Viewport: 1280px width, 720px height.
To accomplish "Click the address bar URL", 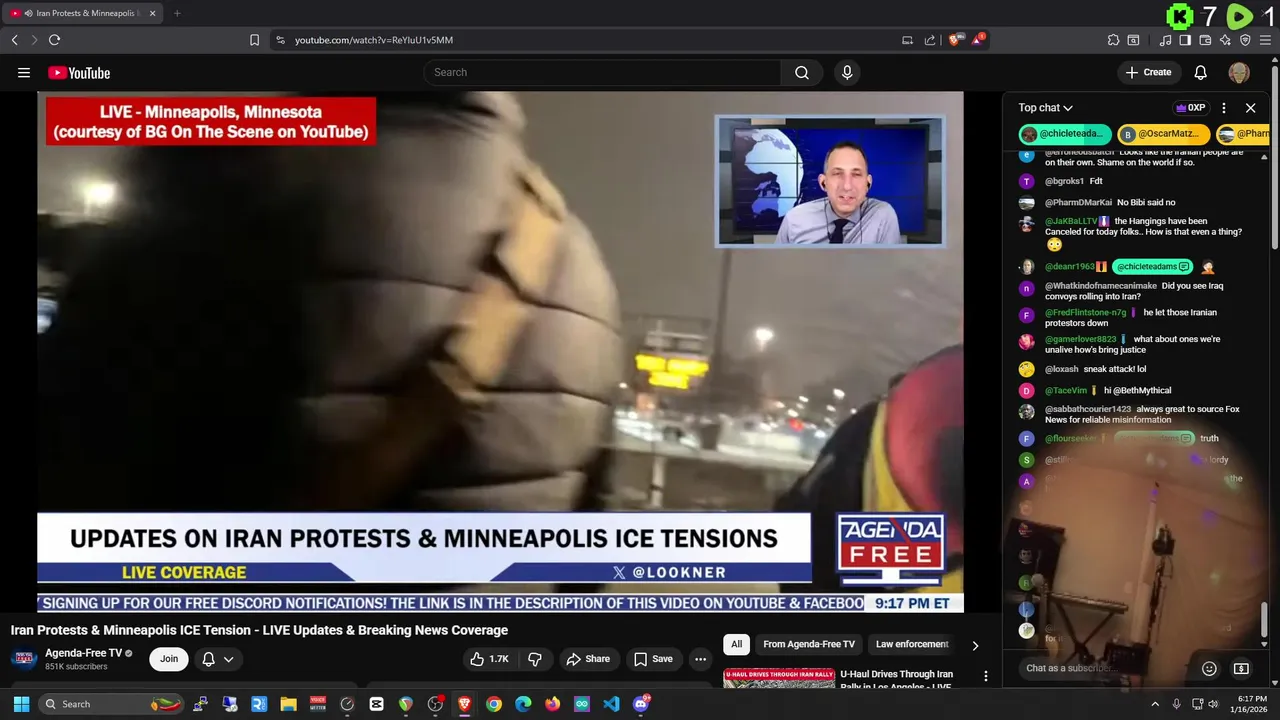I will pos(374,40).
